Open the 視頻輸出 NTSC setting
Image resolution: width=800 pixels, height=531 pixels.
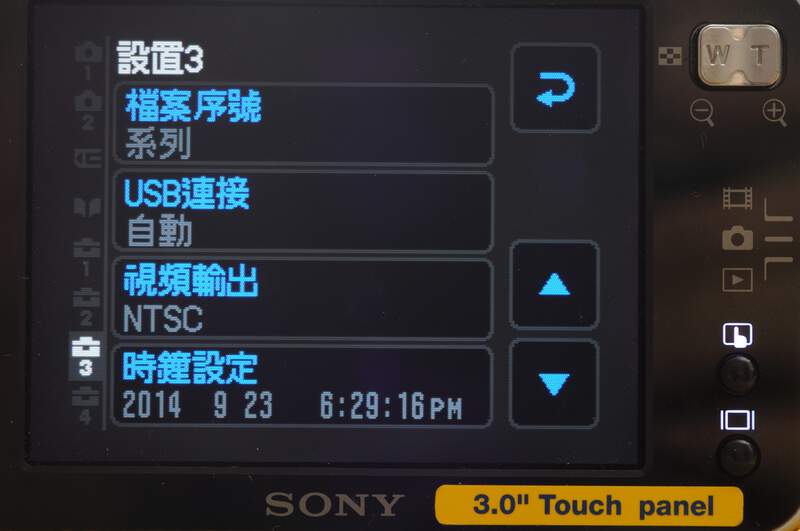point(303,299)
